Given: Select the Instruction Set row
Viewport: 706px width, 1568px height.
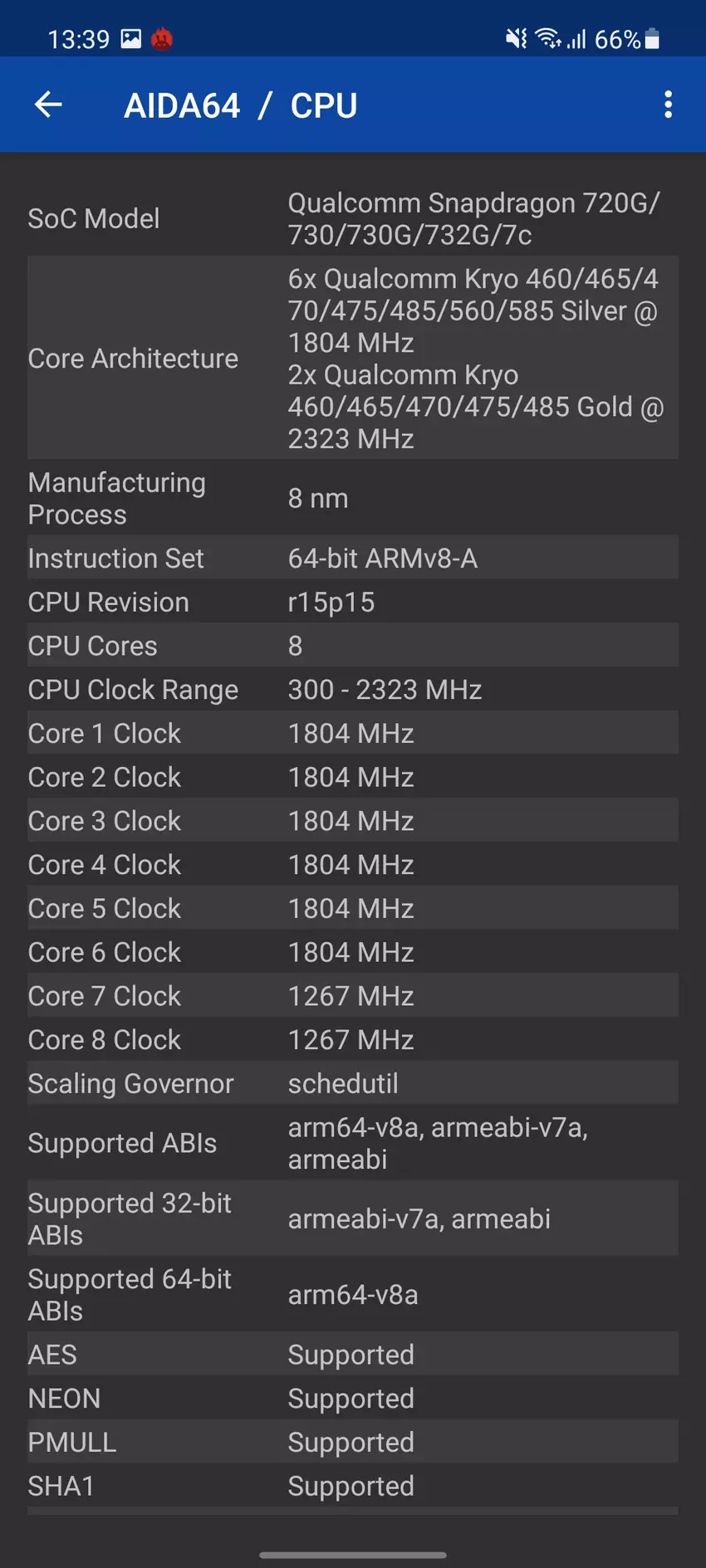Looking at the screenshot, I should [352, 559].
